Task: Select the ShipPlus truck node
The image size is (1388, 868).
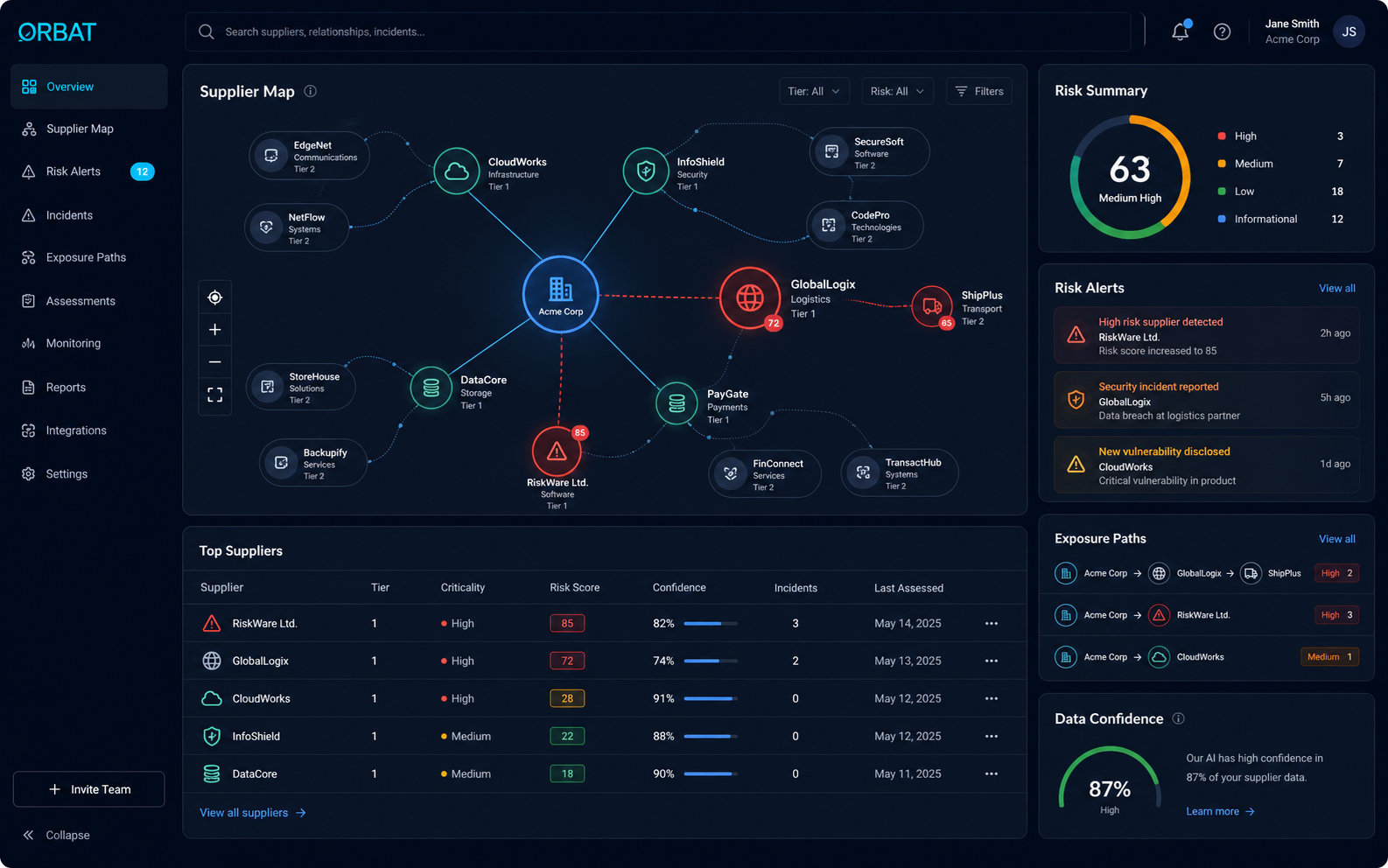Action: pos(932,306)
